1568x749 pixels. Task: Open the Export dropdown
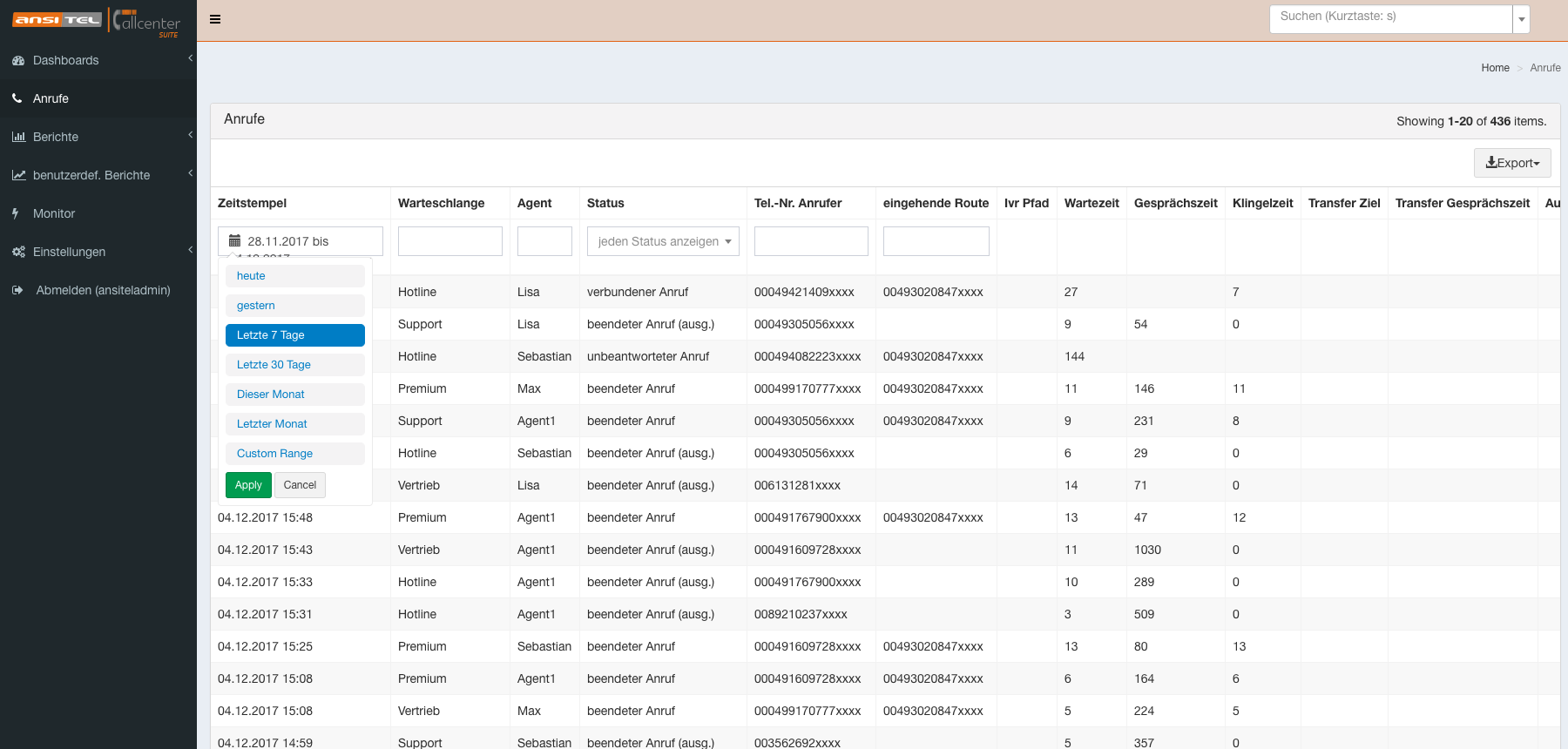[1511, 163]
